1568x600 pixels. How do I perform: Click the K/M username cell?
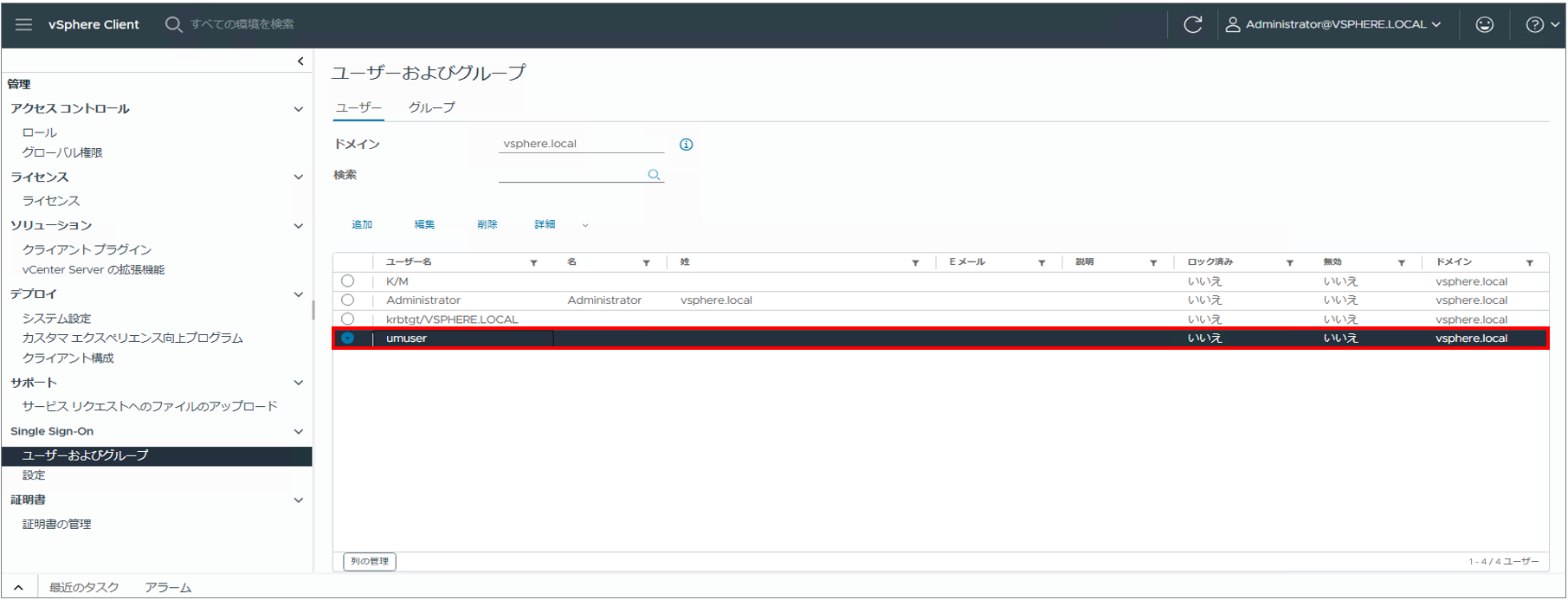(397, 281)
